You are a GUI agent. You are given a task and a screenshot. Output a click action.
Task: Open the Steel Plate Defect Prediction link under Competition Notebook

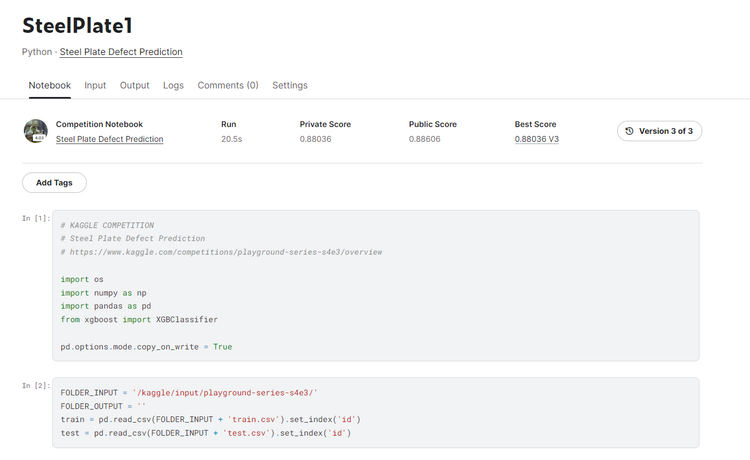(x=110, y=139)
